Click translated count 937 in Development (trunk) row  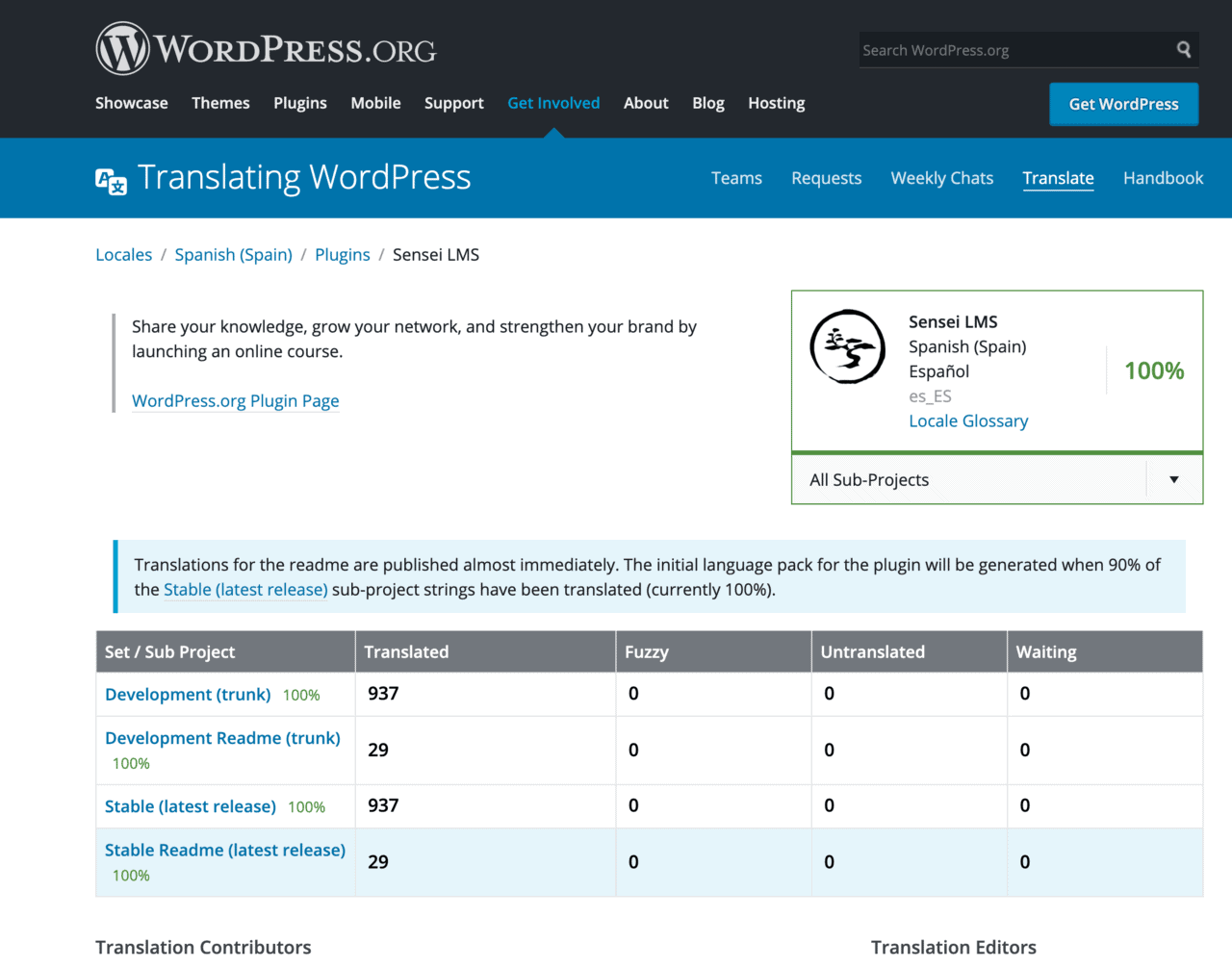(383, 694)
